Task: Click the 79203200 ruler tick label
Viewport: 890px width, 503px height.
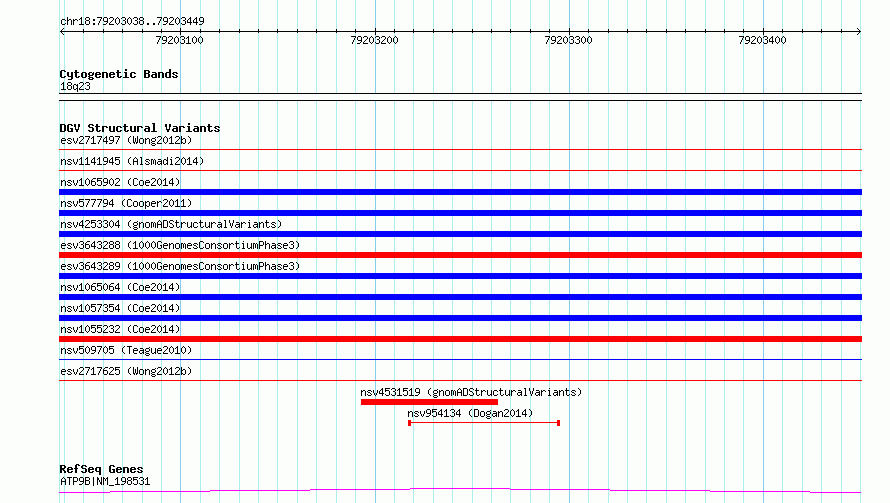Action: pos(375,40)
